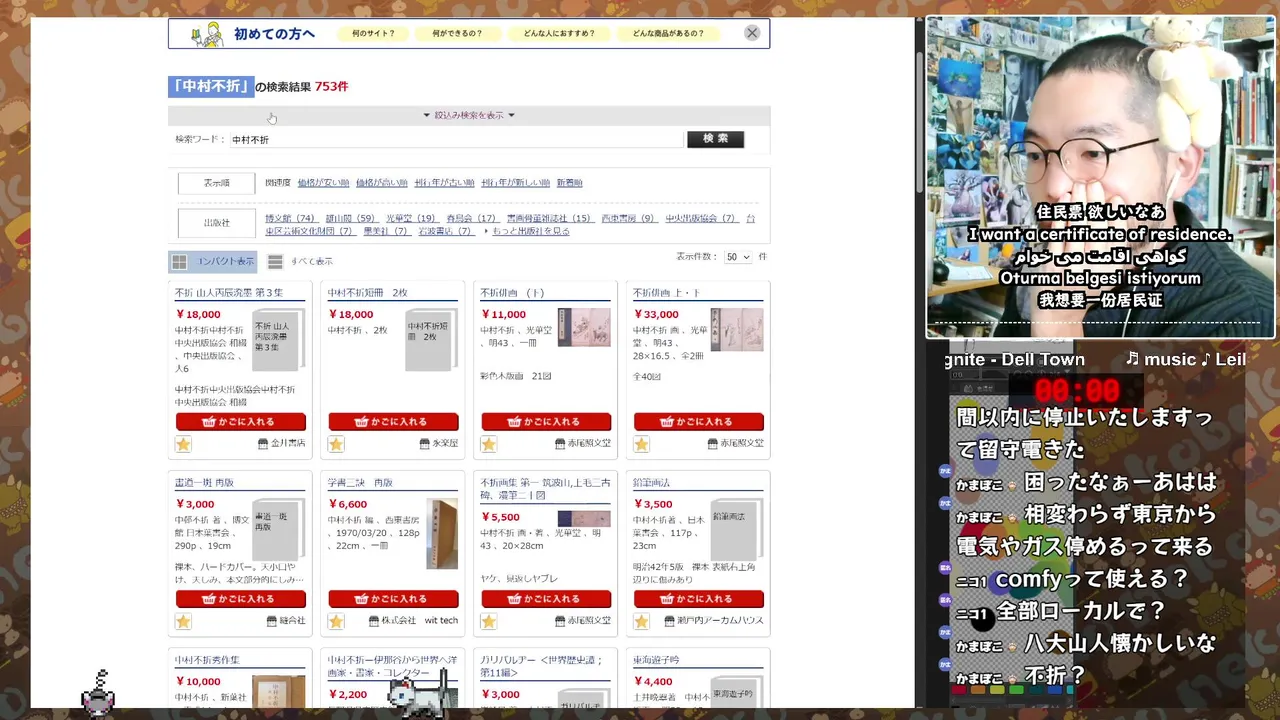Focus the 検索ワード input with 中村不折
This screenshot has width=1280, height=720.
pyautogui.click(x=456, y=140)
